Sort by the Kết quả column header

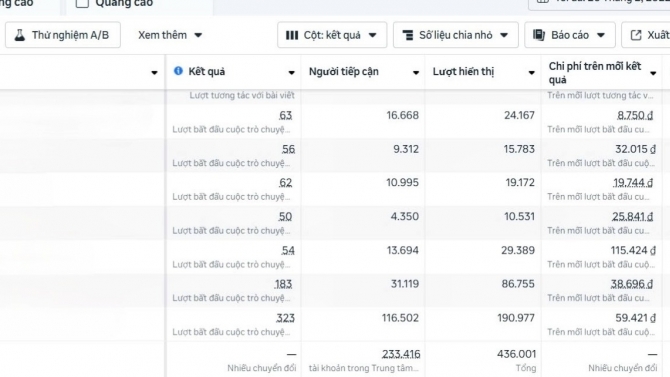pos(206,71)
